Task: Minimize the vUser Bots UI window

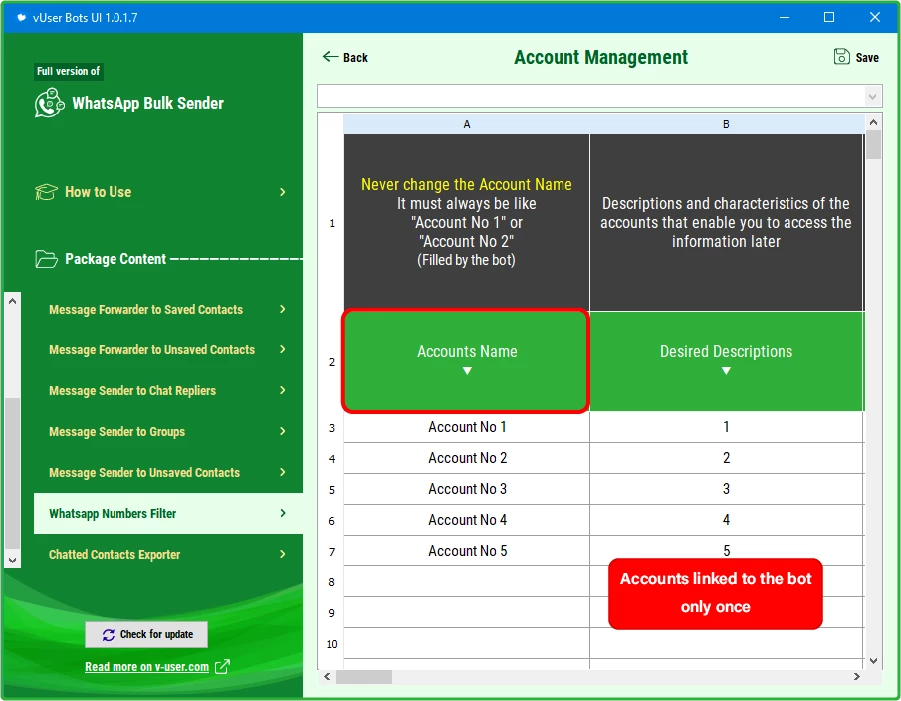Action: [784, 17]
